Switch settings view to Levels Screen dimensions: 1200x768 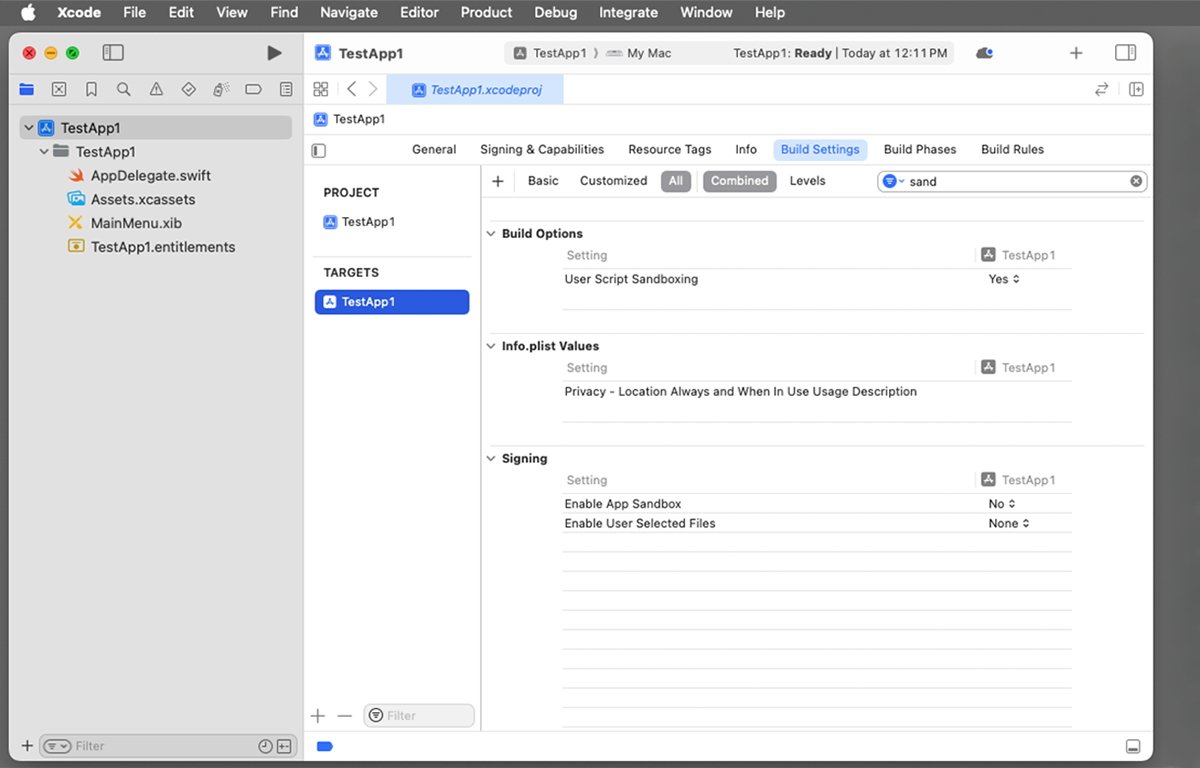pos(806,181)
